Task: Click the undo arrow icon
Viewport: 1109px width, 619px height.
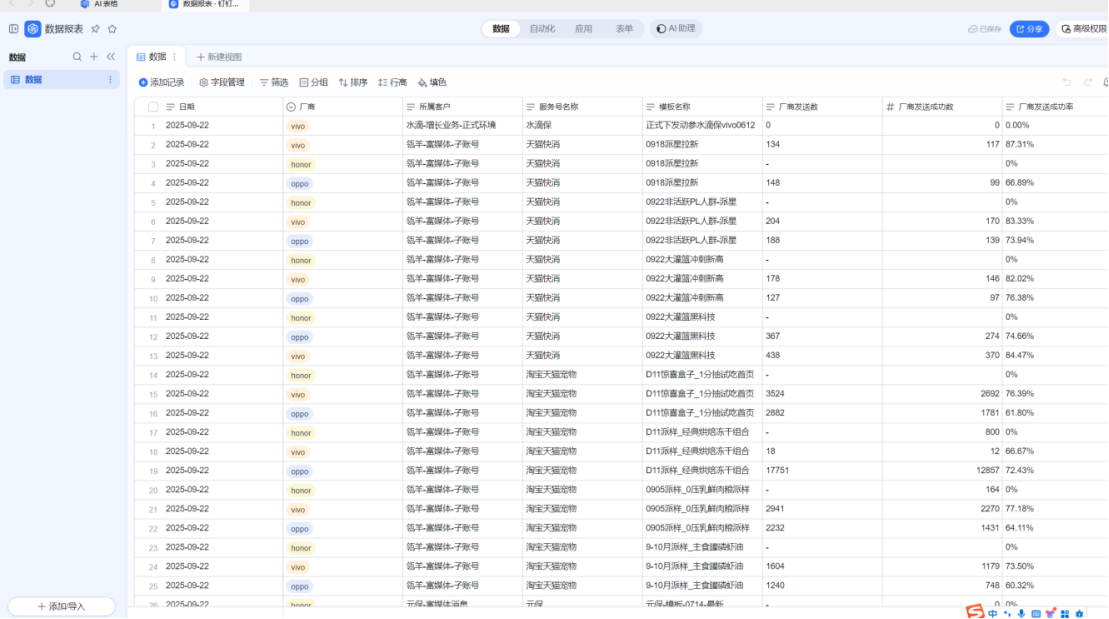Action: (1067, 82)
